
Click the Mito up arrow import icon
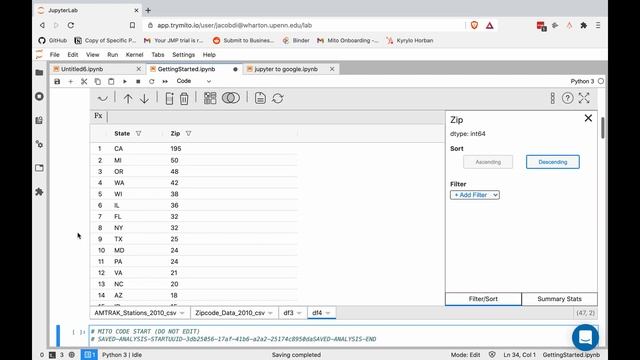pos(128,98)
